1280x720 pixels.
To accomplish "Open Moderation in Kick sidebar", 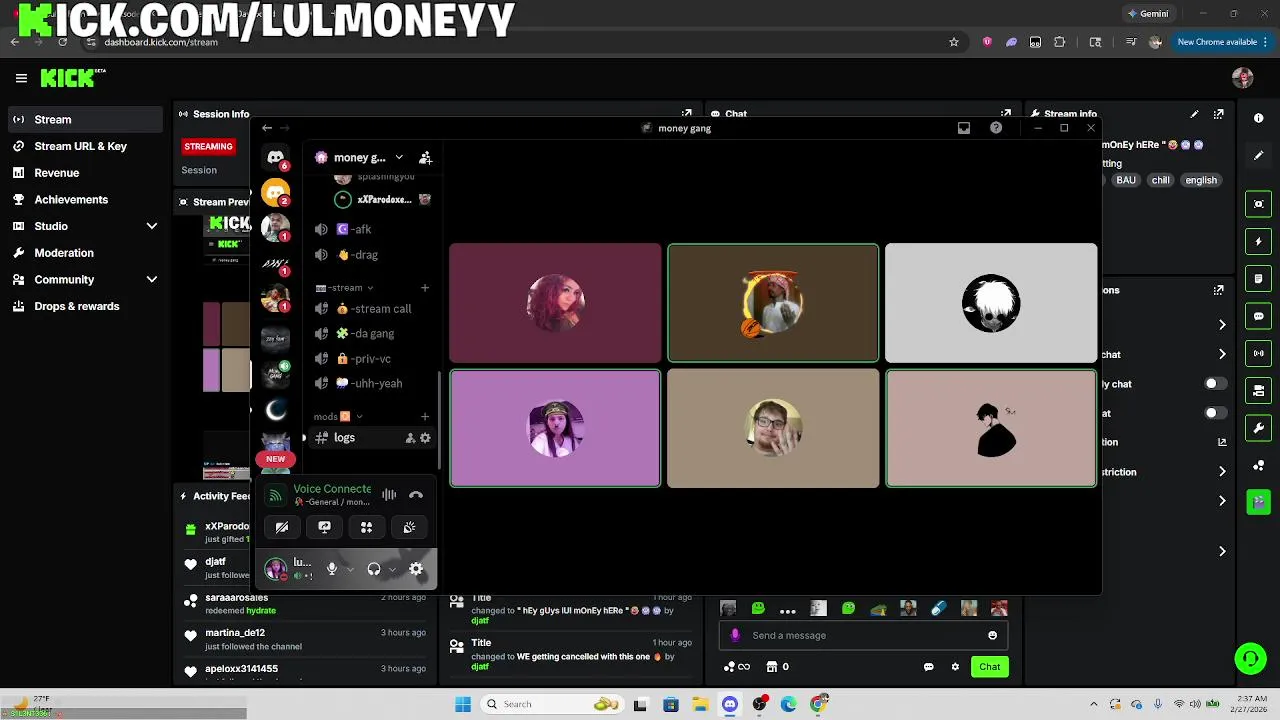I will (x=85, y=253).
